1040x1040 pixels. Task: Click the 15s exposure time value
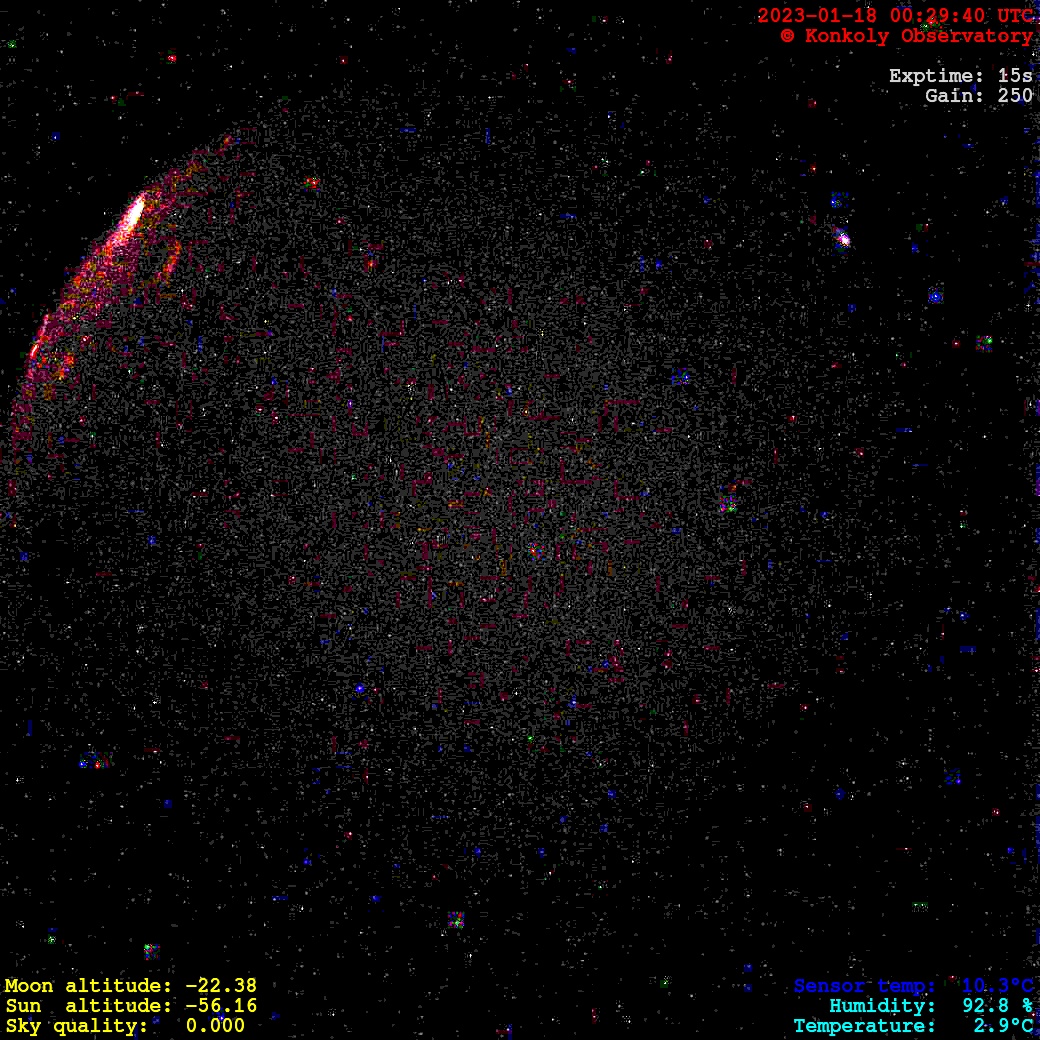[1015, 76]
